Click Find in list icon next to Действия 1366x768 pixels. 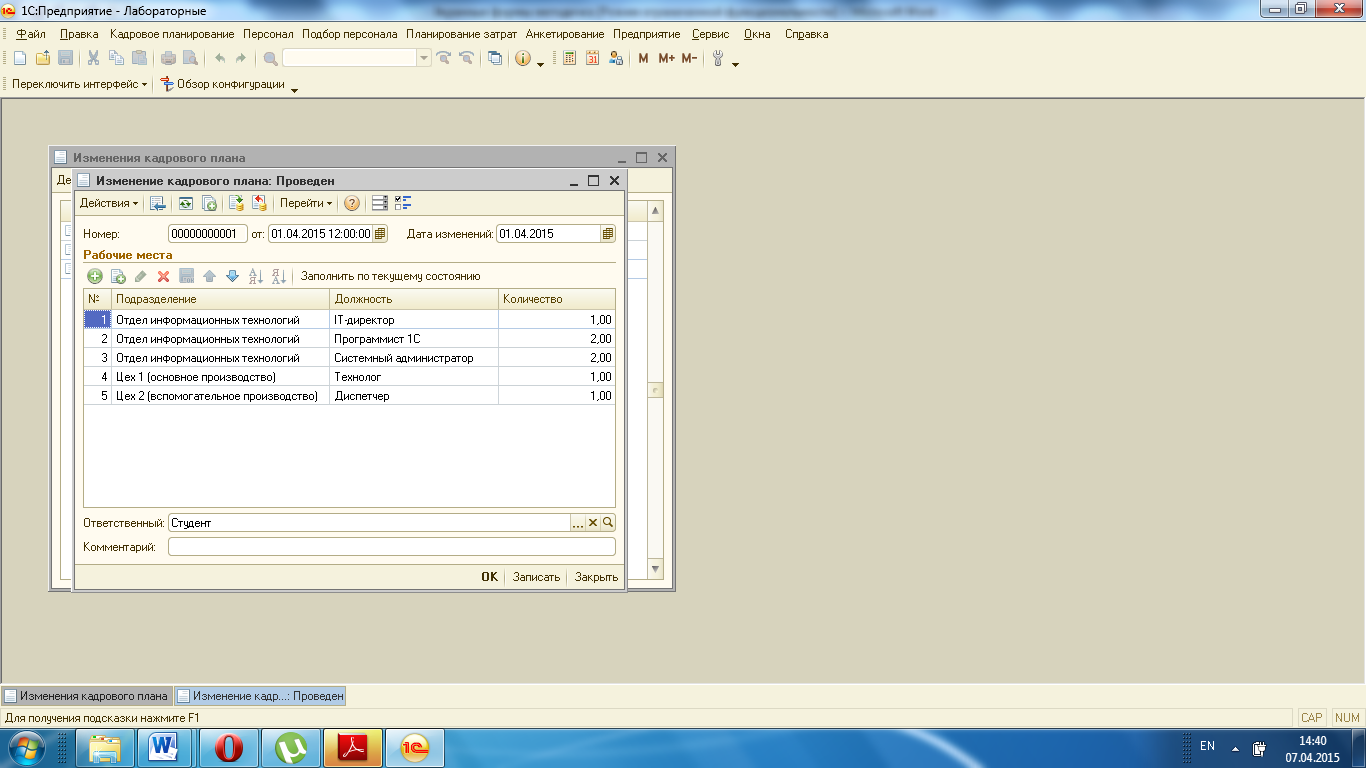158,203
